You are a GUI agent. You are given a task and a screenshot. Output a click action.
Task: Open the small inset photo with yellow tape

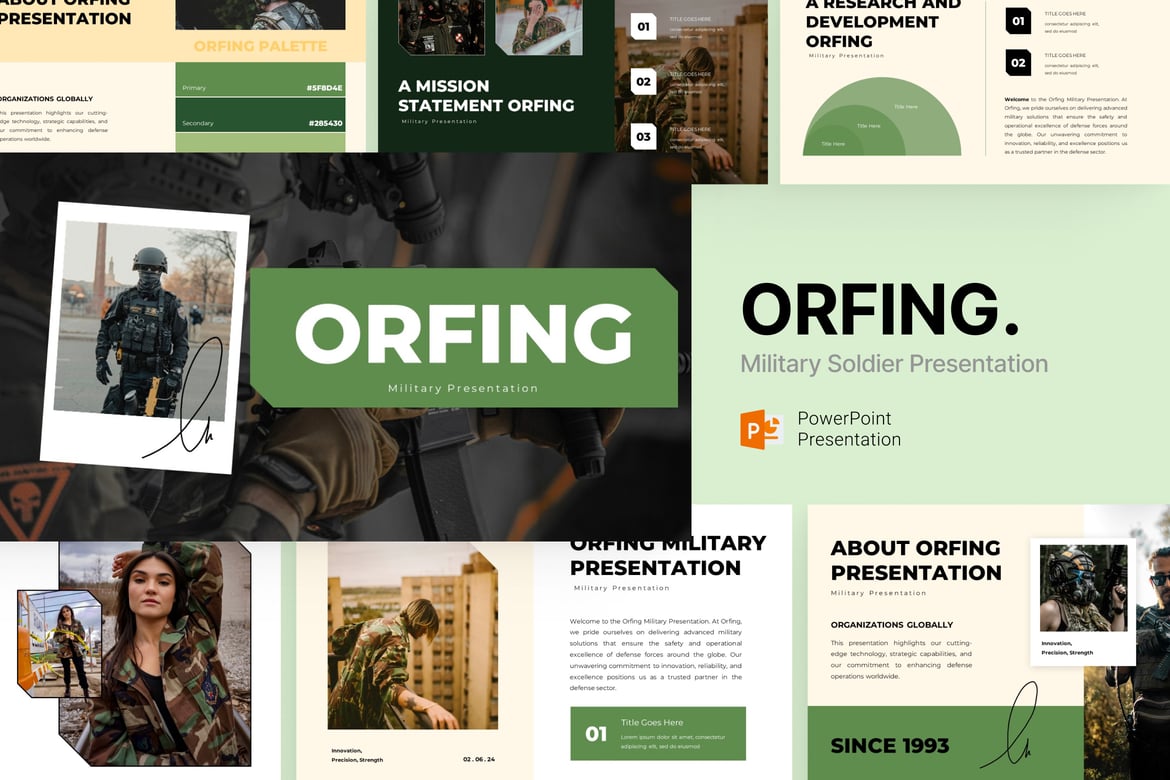pos(60,643)
